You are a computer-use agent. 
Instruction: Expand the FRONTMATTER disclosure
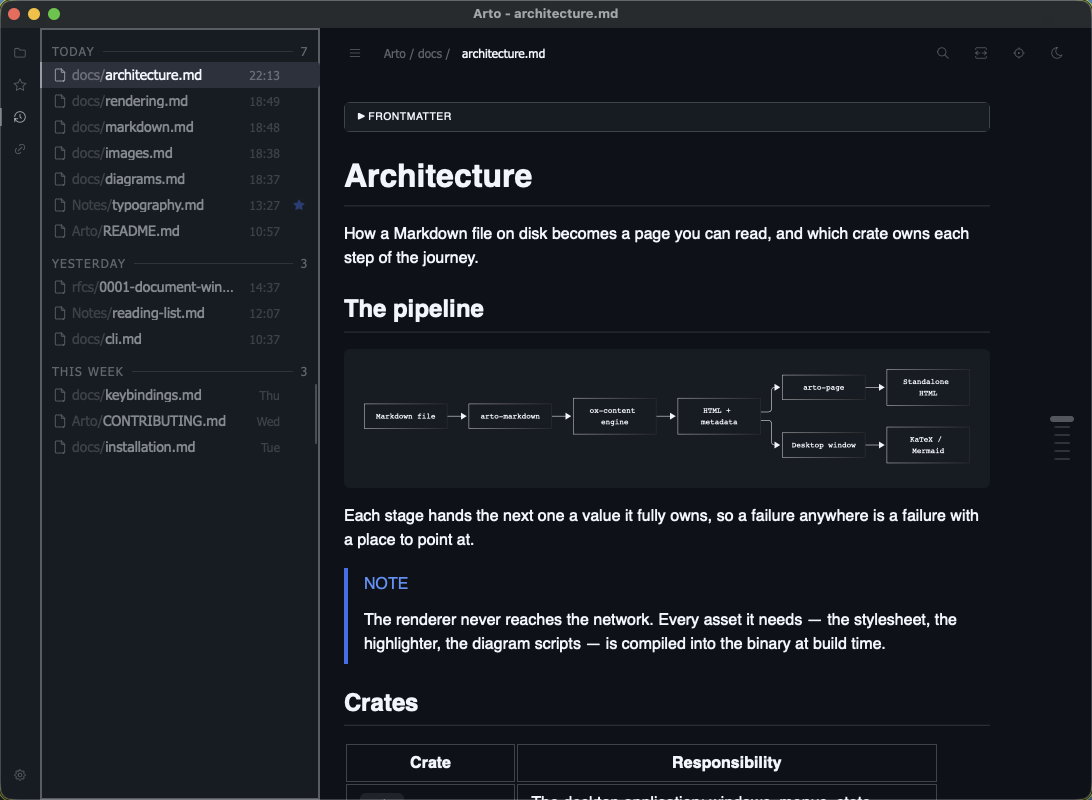click(666, 116)
